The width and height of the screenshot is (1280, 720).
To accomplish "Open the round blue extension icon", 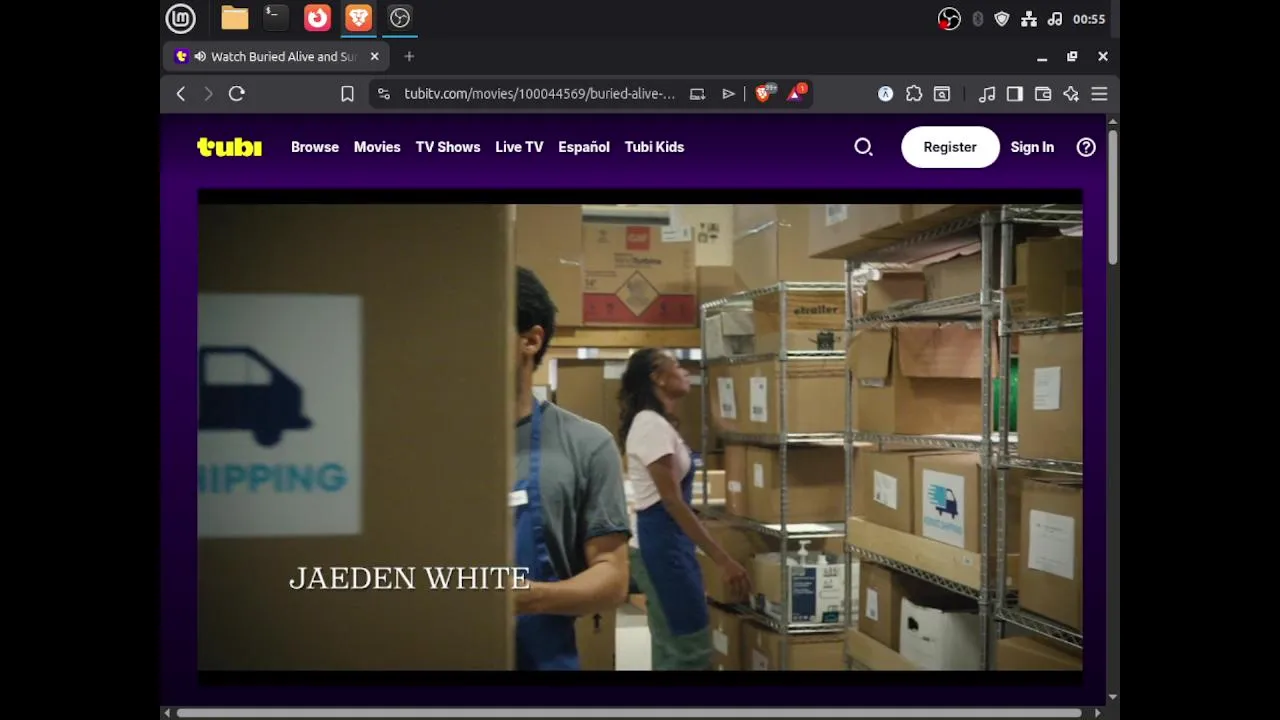I will point(885,94).
